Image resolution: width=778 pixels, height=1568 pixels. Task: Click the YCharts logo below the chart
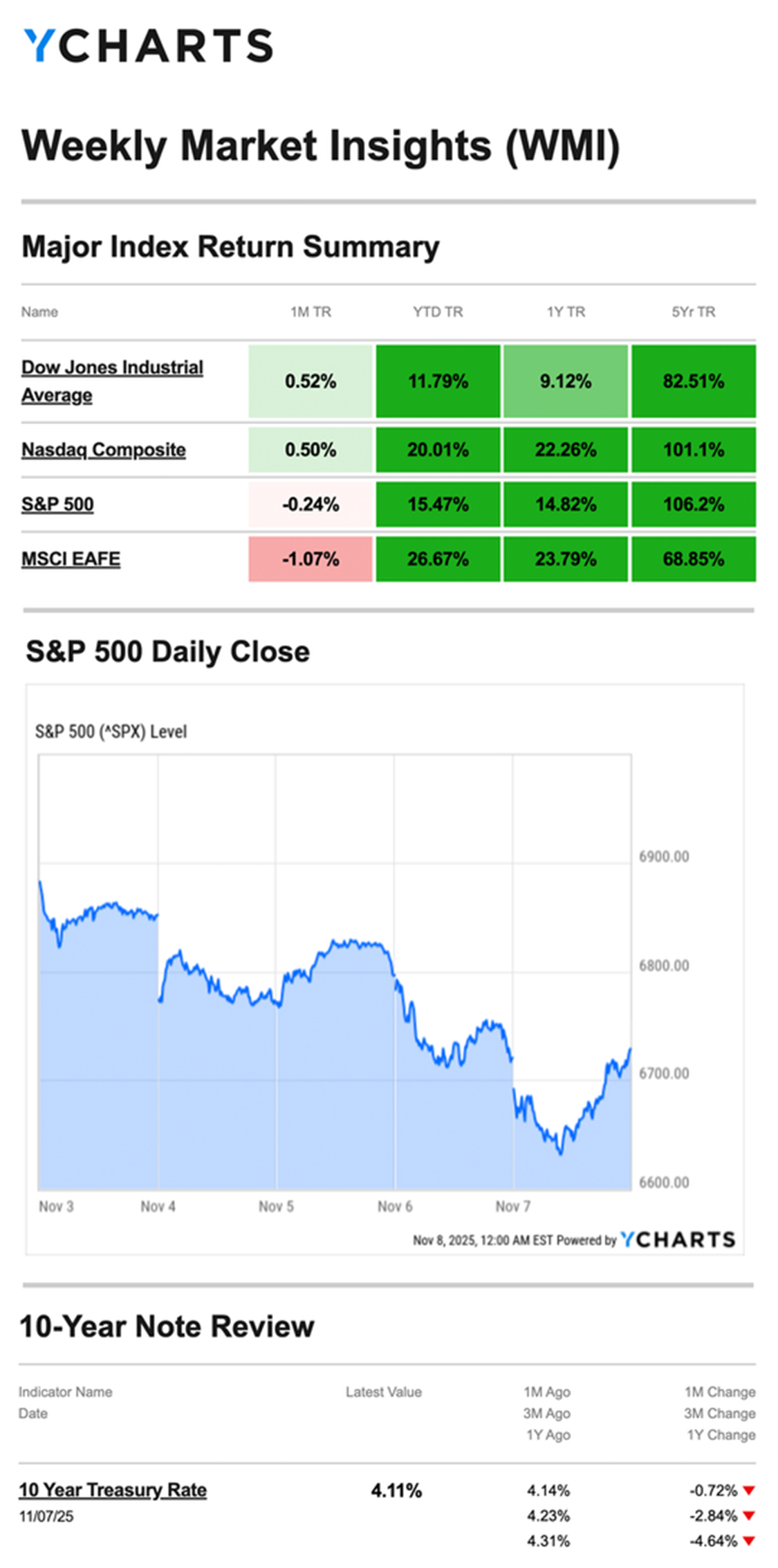(x=678, y=1239)
